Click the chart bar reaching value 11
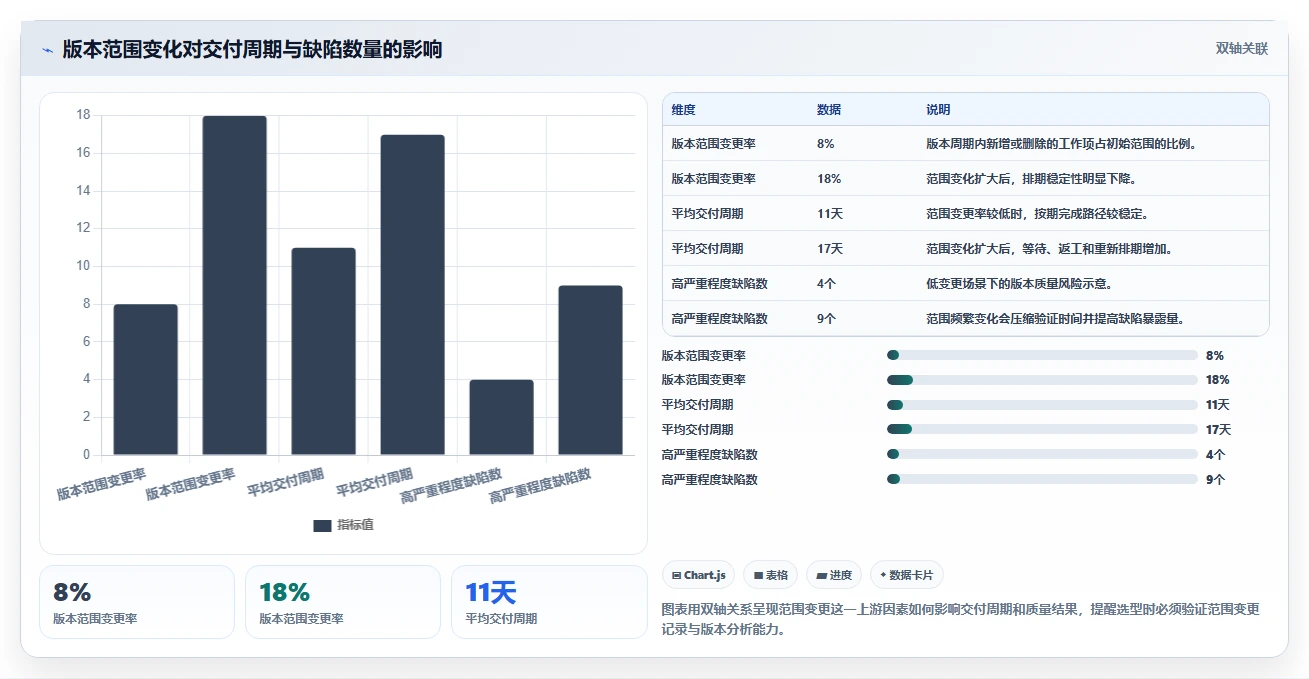Screen dimensions: 1309x679 tap(323, 351)
